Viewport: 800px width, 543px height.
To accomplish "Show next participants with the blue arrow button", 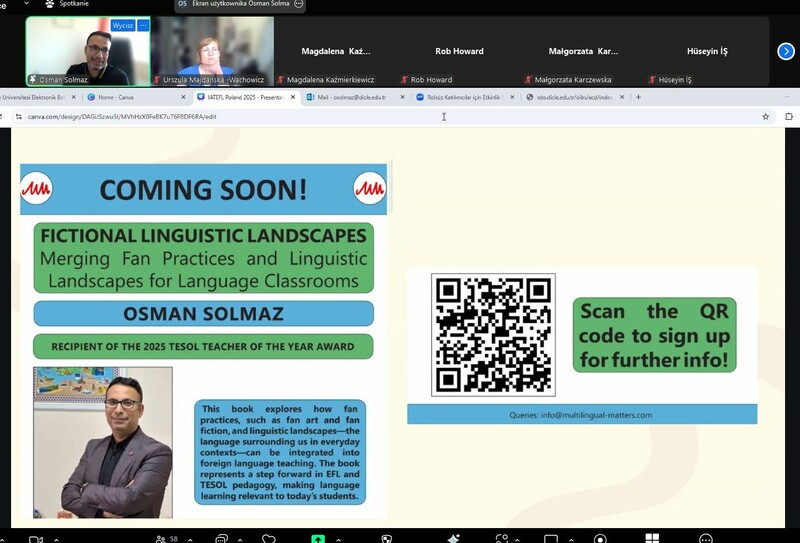I will 786,51.
